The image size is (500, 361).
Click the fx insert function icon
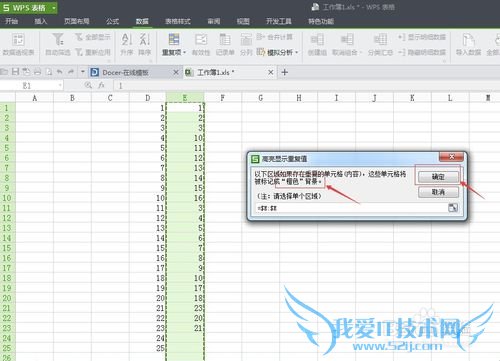pos(101,85)
